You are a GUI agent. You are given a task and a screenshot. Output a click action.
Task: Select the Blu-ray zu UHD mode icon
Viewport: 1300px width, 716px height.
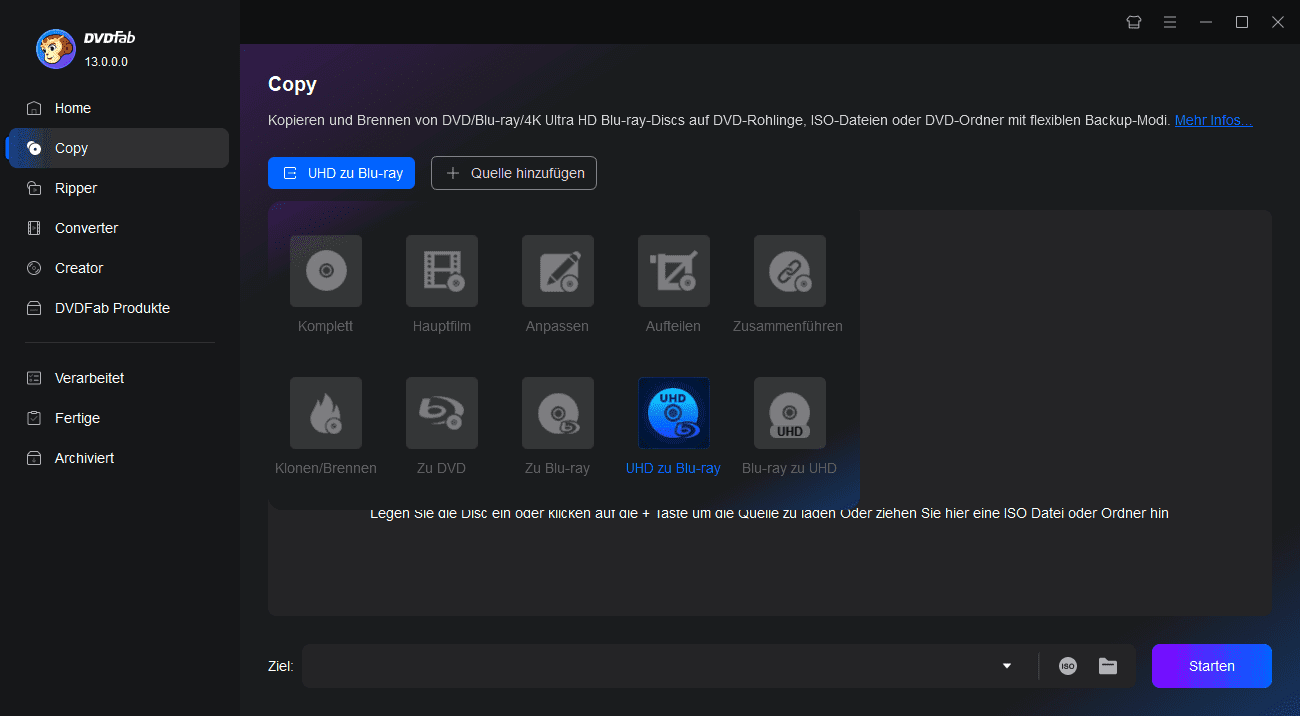point(790,413)
